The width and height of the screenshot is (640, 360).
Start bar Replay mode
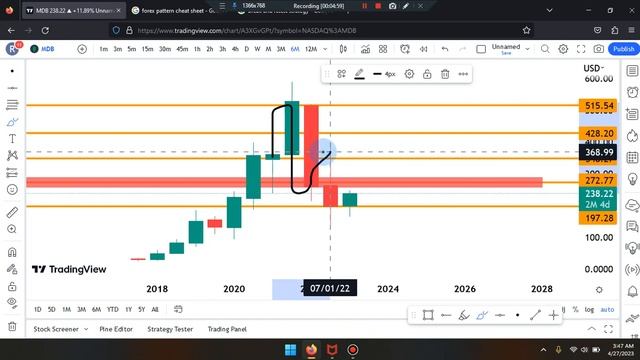[x=424, y=49]
